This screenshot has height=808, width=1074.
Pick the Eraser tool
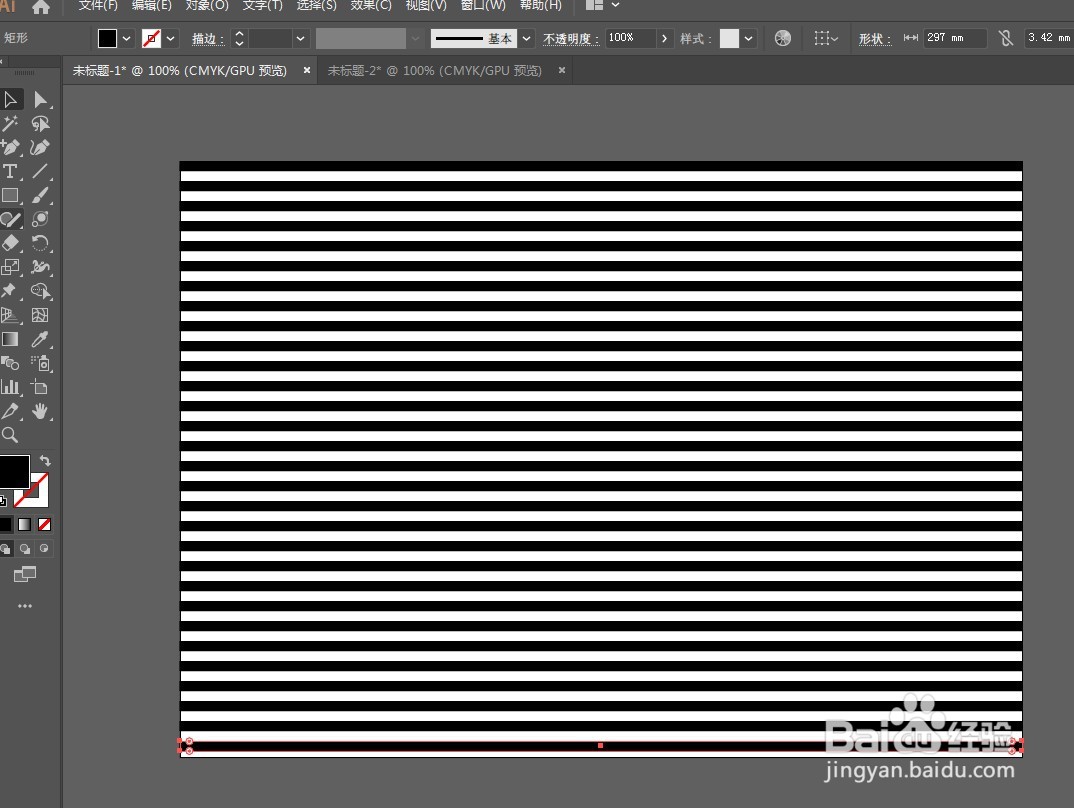pos(10,243)
